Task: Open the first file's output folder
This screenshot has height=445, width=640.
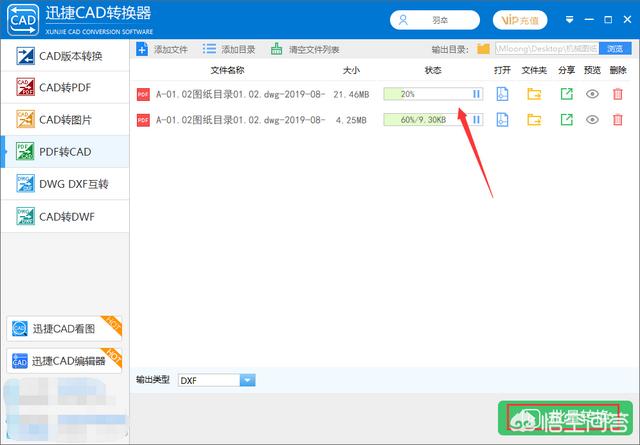Action: pyautogui.click(x=535, y=94)
